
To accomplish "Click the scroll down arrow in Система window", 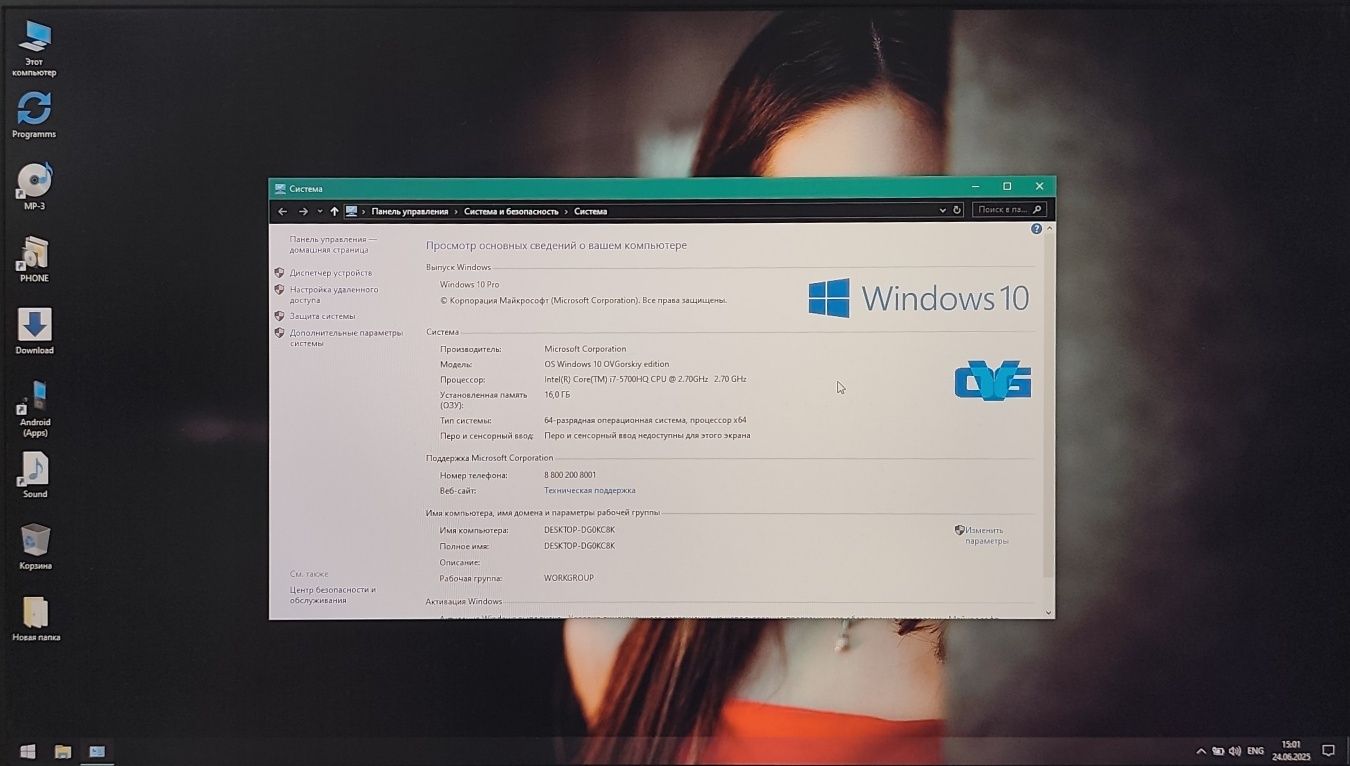I will 1048,612.
